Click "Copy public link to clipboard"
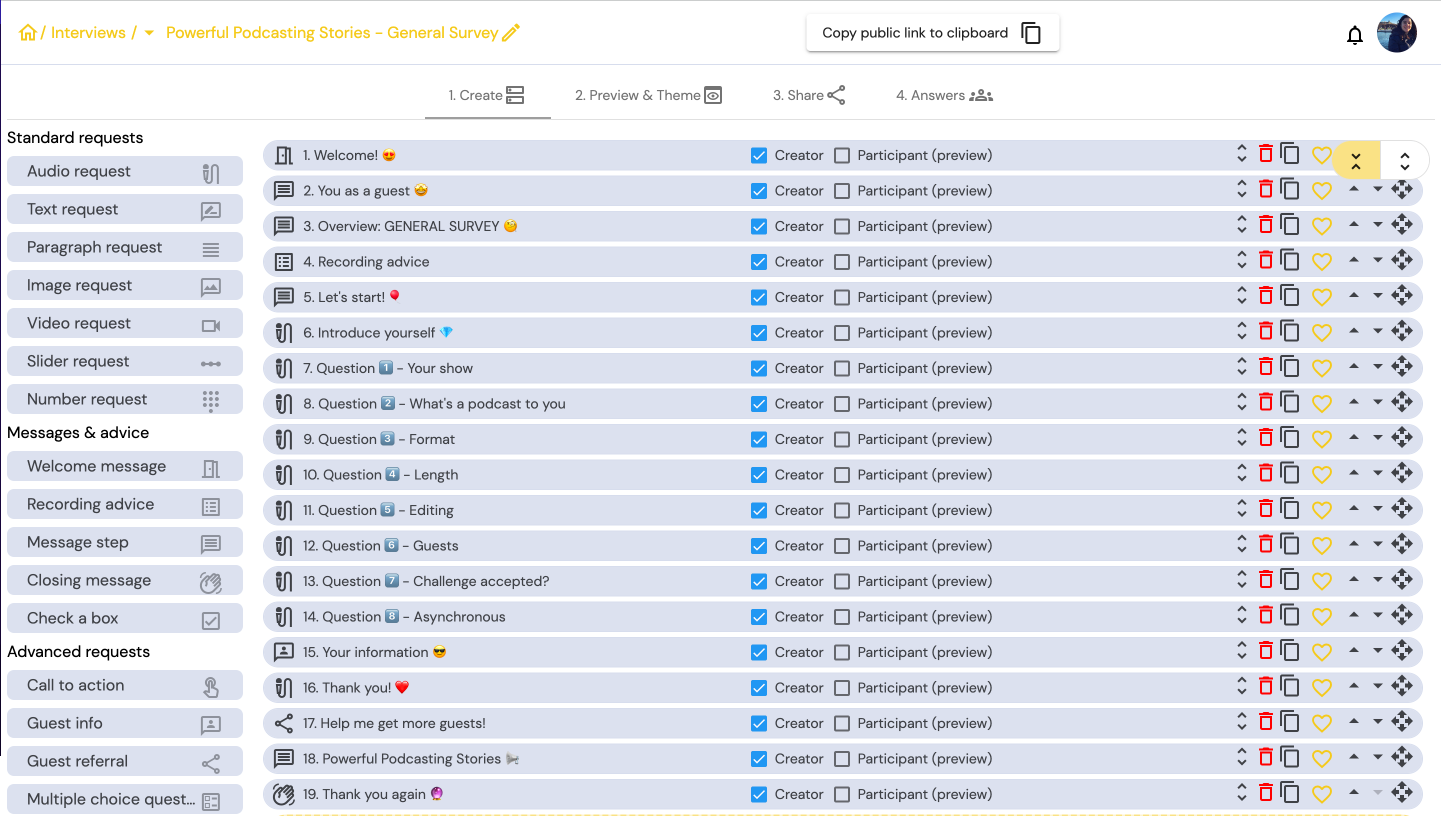The height and width of the screenshot is (822, 1441). 932,32
